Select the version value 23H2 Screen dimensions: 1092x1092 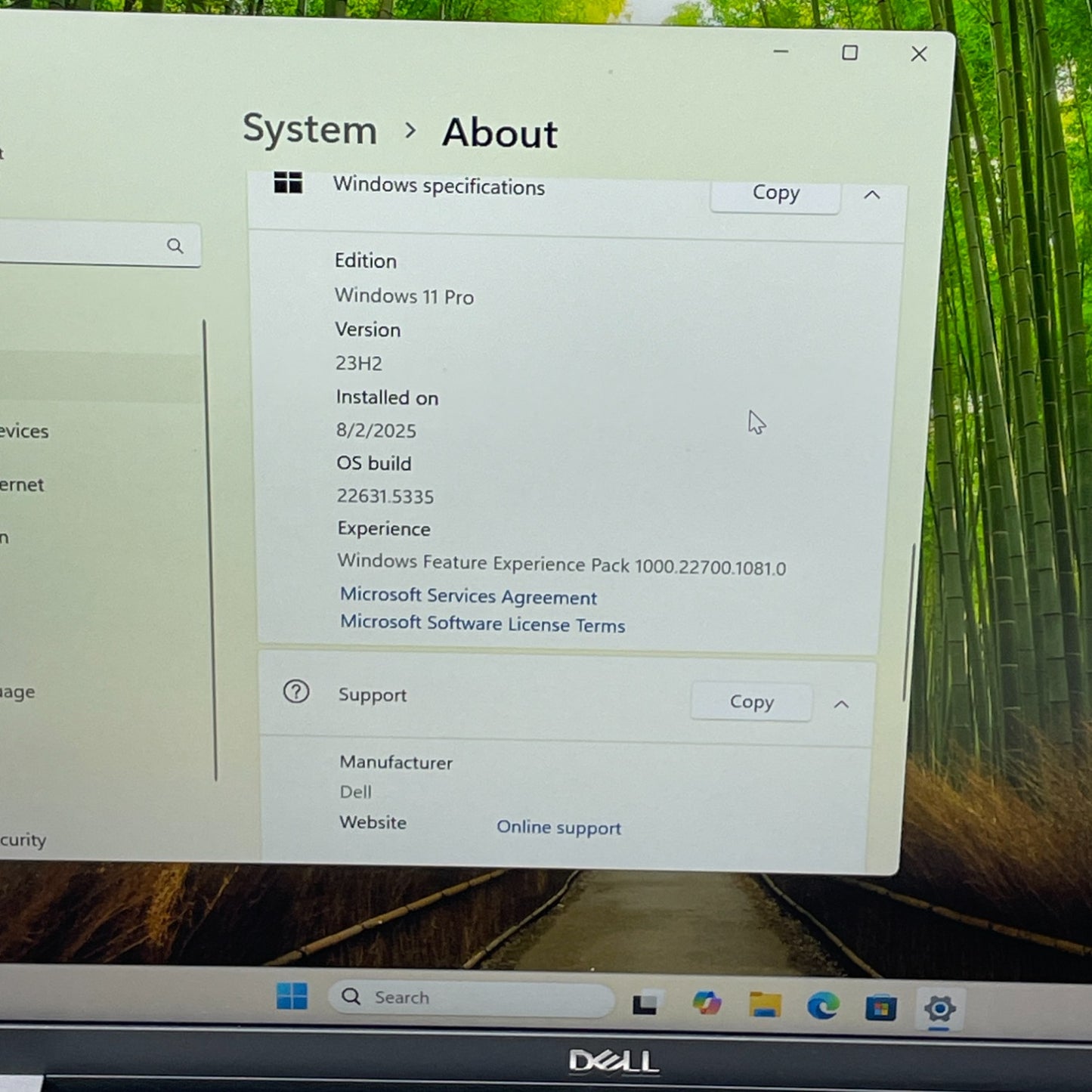pos(359,363)
